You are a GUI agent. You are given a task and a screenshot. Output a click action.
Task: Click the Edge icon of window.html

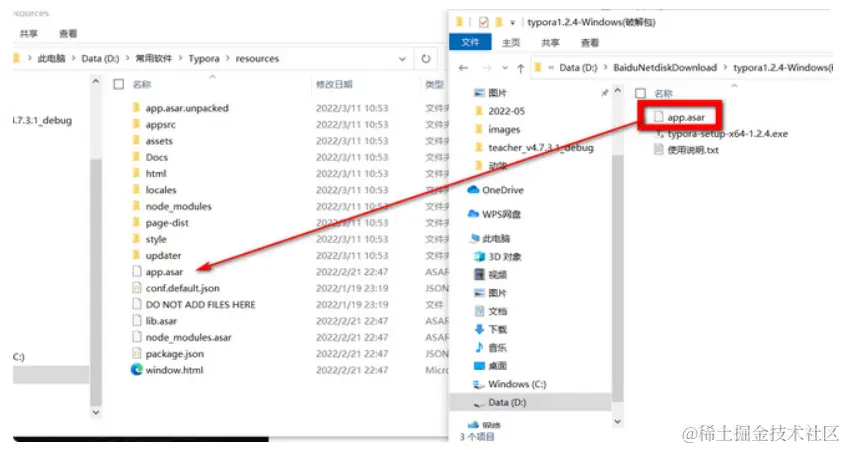pyautogui.click(x=137, y=370)
